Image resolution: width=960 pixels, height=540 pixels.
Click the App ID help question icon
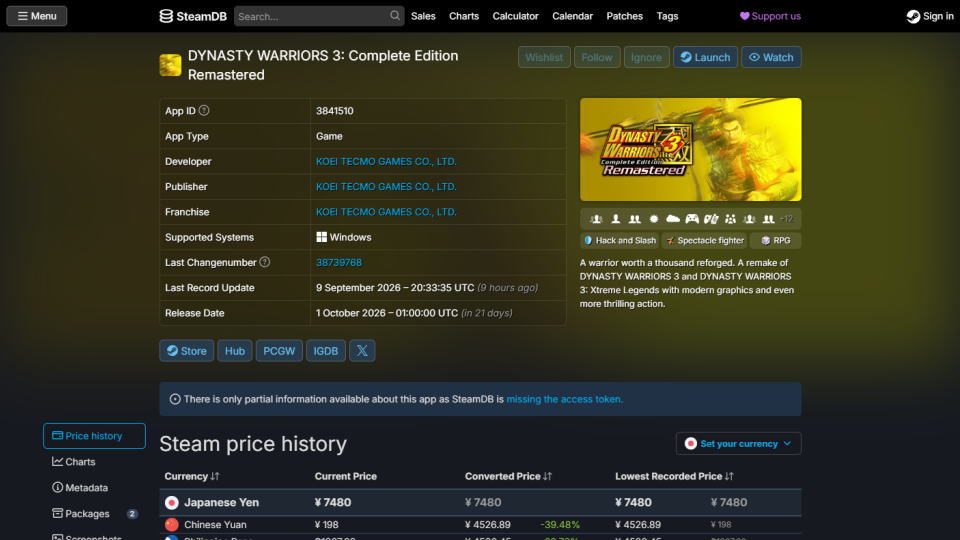point(204,110)
